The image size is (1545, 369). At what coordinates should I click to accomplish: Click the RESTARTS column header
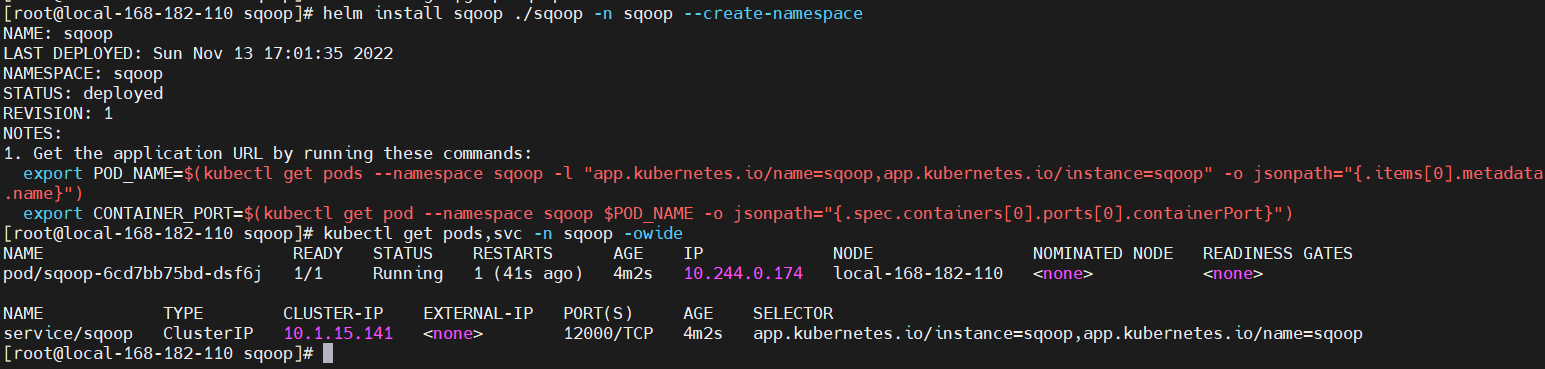point(513,253)
